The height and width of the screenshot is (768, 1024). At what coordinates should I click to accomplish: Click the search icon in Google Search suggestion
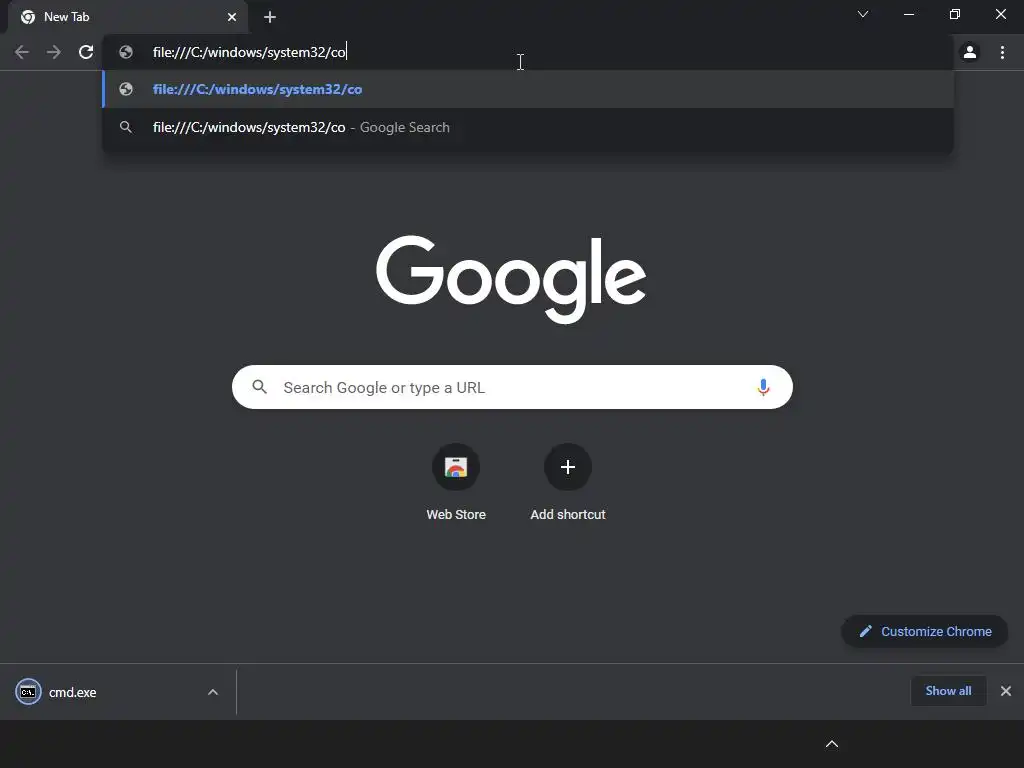point(126,127)
